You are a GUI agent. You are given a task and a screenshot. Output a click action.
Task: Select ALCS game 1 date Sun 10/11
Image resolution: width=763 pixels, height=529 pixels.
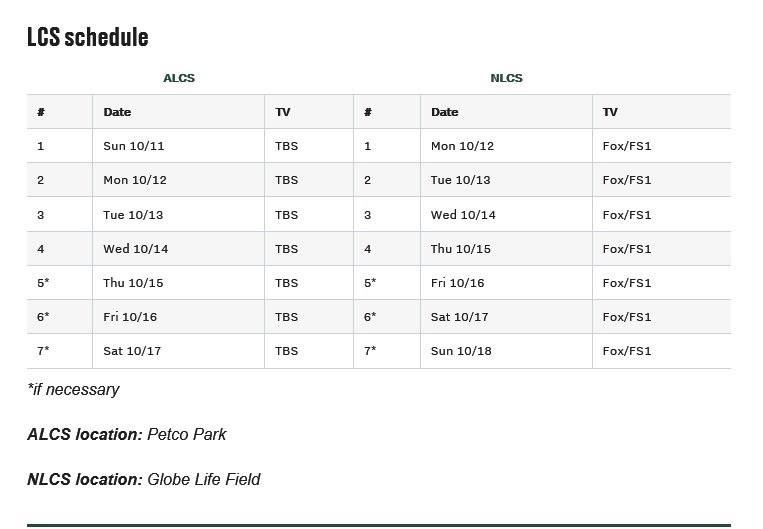[133, 146]
